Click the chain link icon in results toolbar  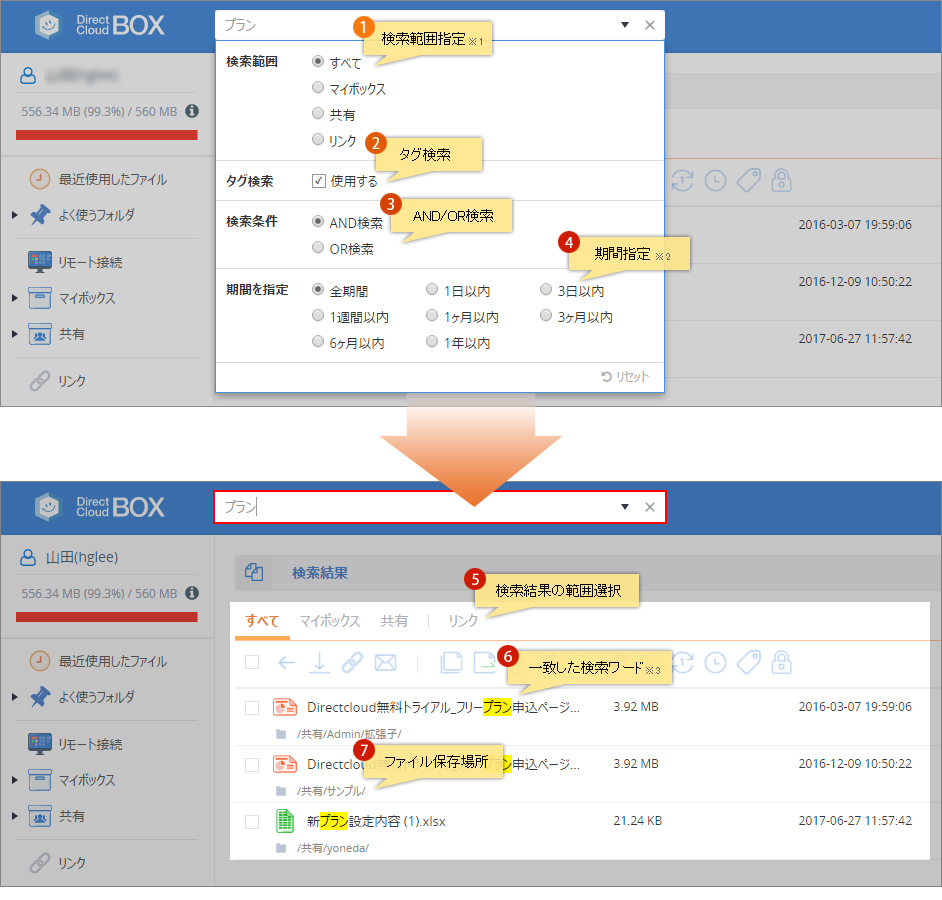tap(351, 662)
